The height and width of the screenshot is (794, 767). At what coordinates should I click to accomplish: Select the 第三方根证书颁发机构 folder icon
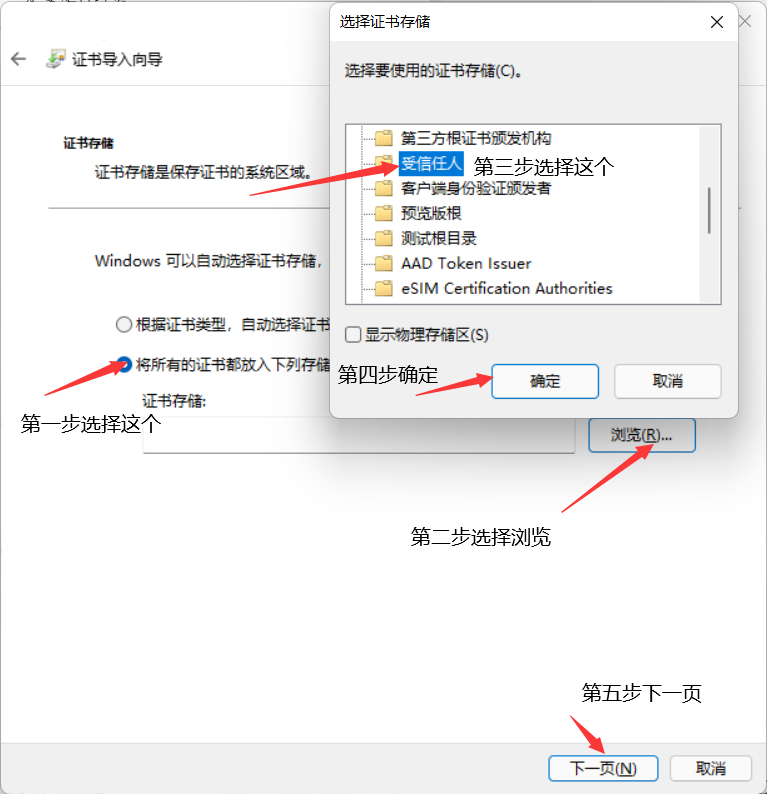click(x=384, y=138)
